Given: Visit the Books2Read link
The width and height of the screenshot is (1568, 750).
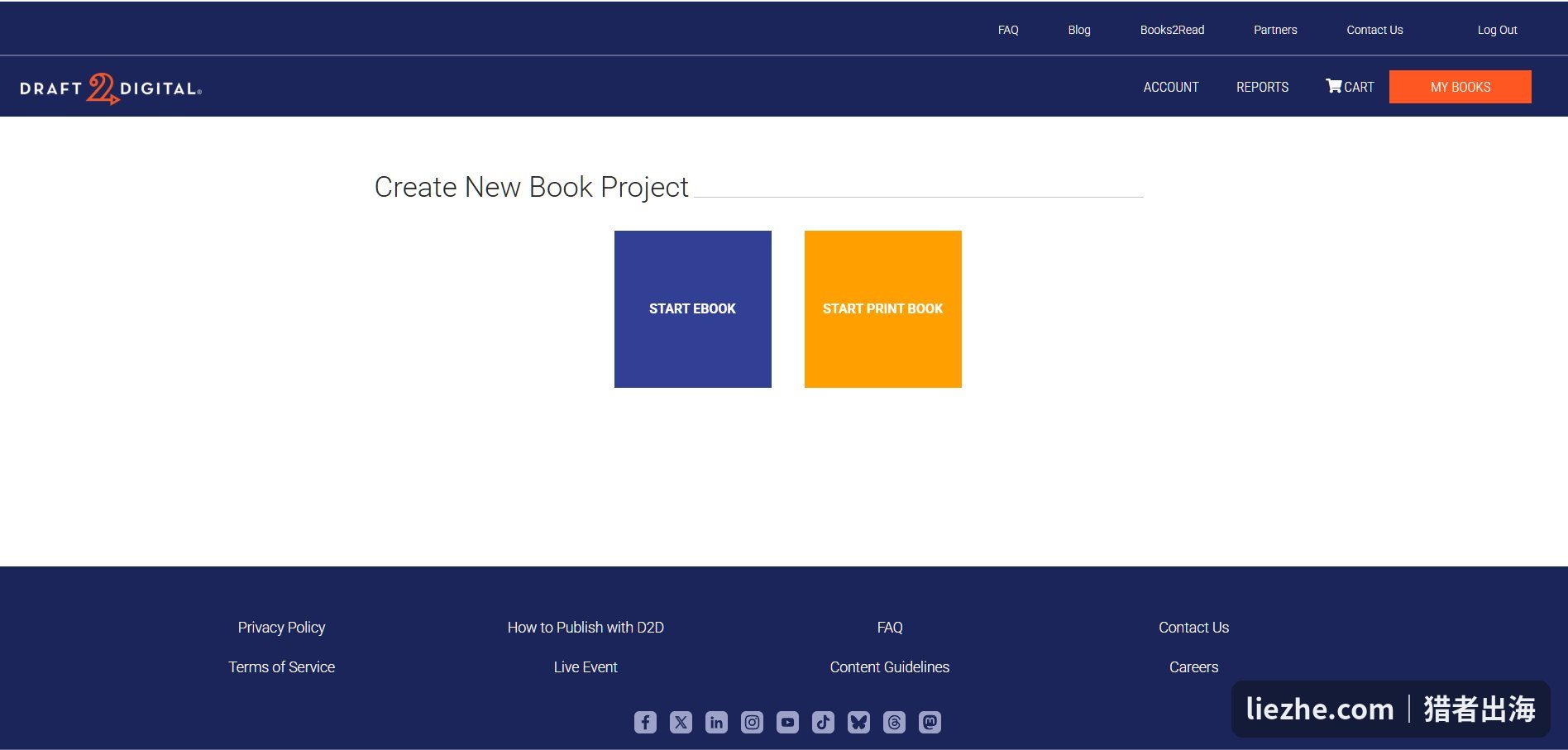Looking at the screenshot, I should pos(1172,30).
